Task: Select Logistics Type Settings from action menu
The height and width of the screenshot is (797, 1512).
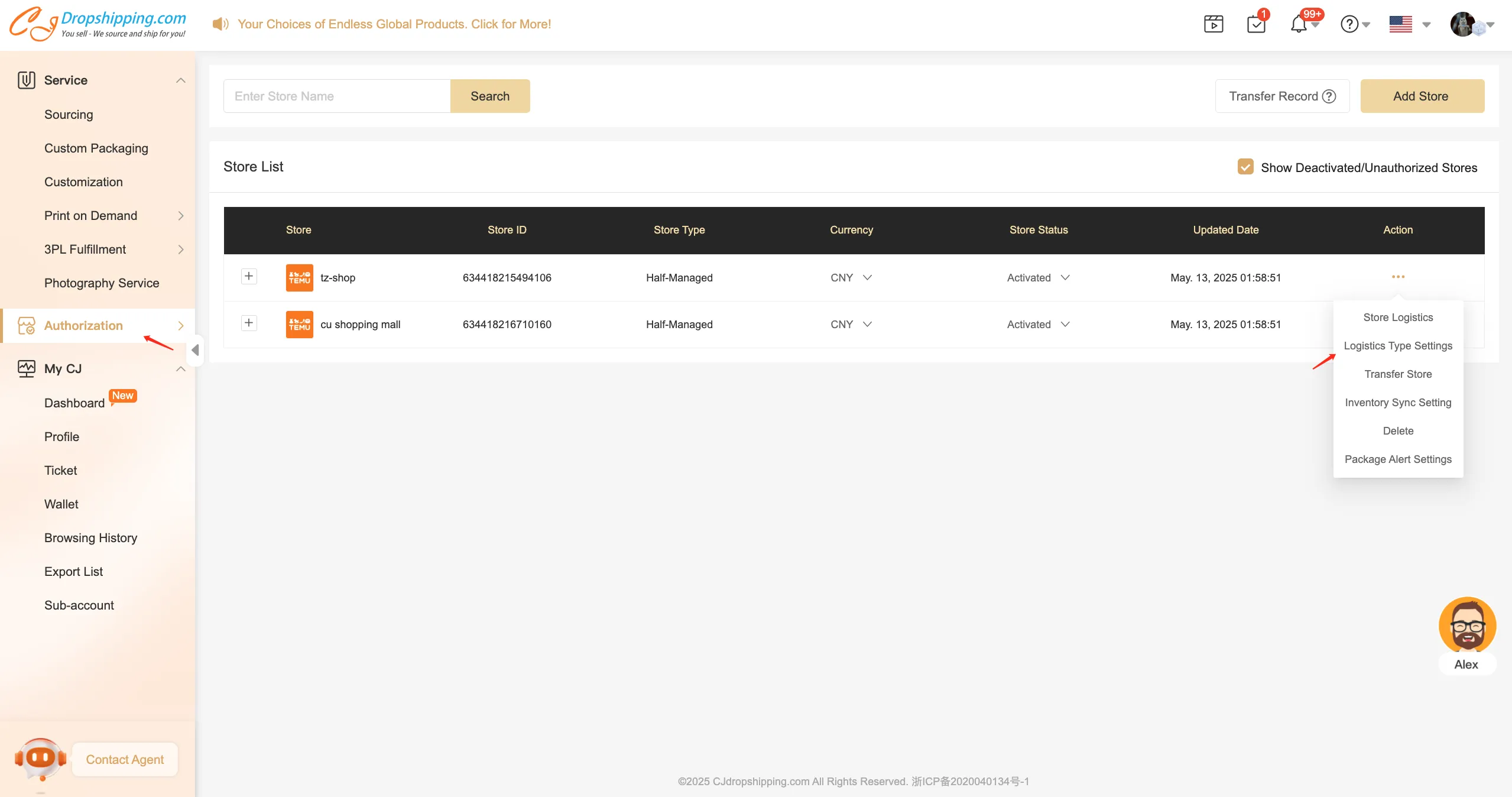Action: (1398, 346)
